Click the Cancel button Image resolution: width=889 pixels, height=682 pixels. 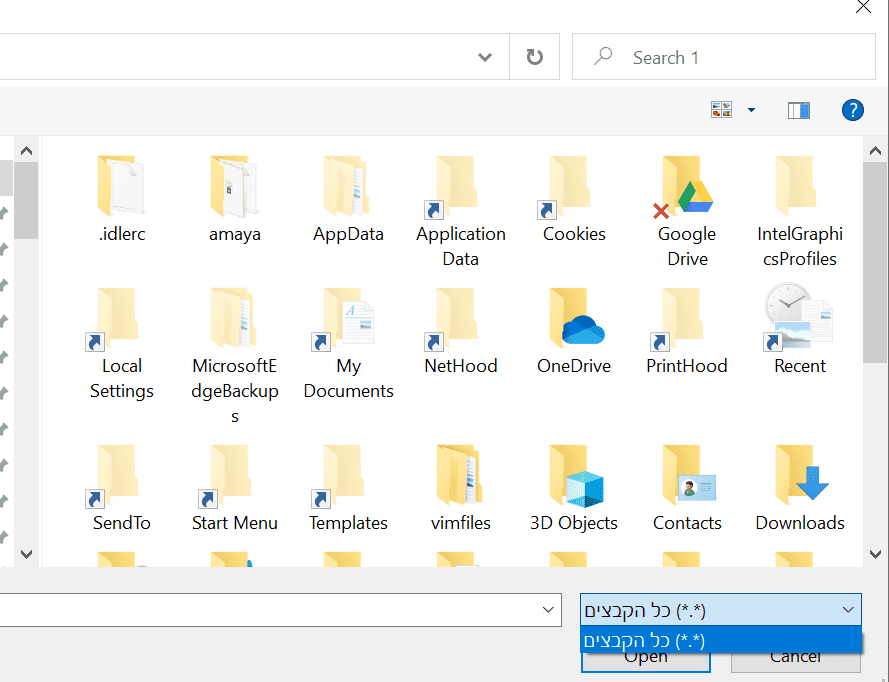pyautogui.click(x=795, y=656)
